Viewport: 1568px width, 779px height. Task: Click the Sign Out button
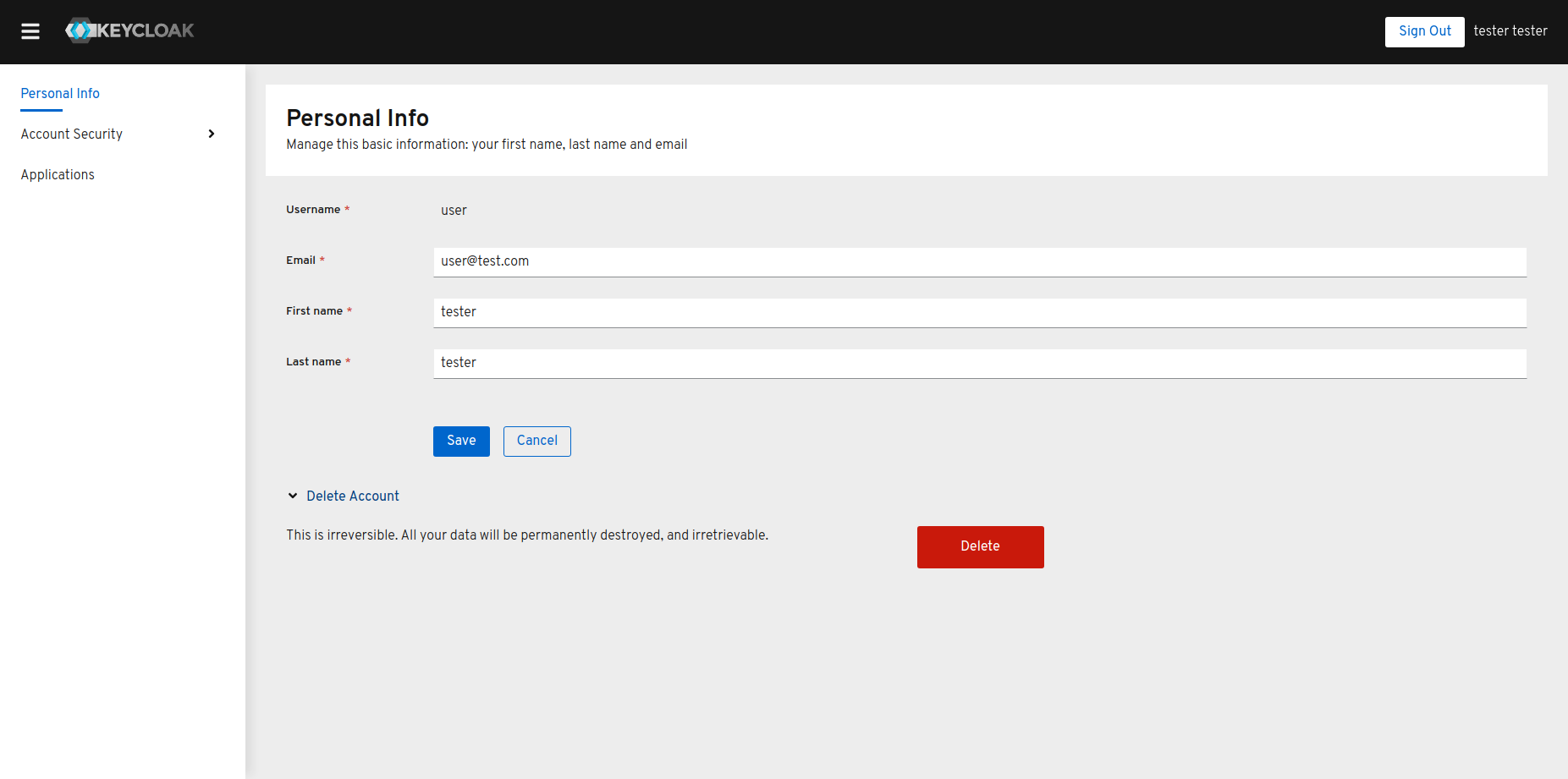[x=1424, y=31]
